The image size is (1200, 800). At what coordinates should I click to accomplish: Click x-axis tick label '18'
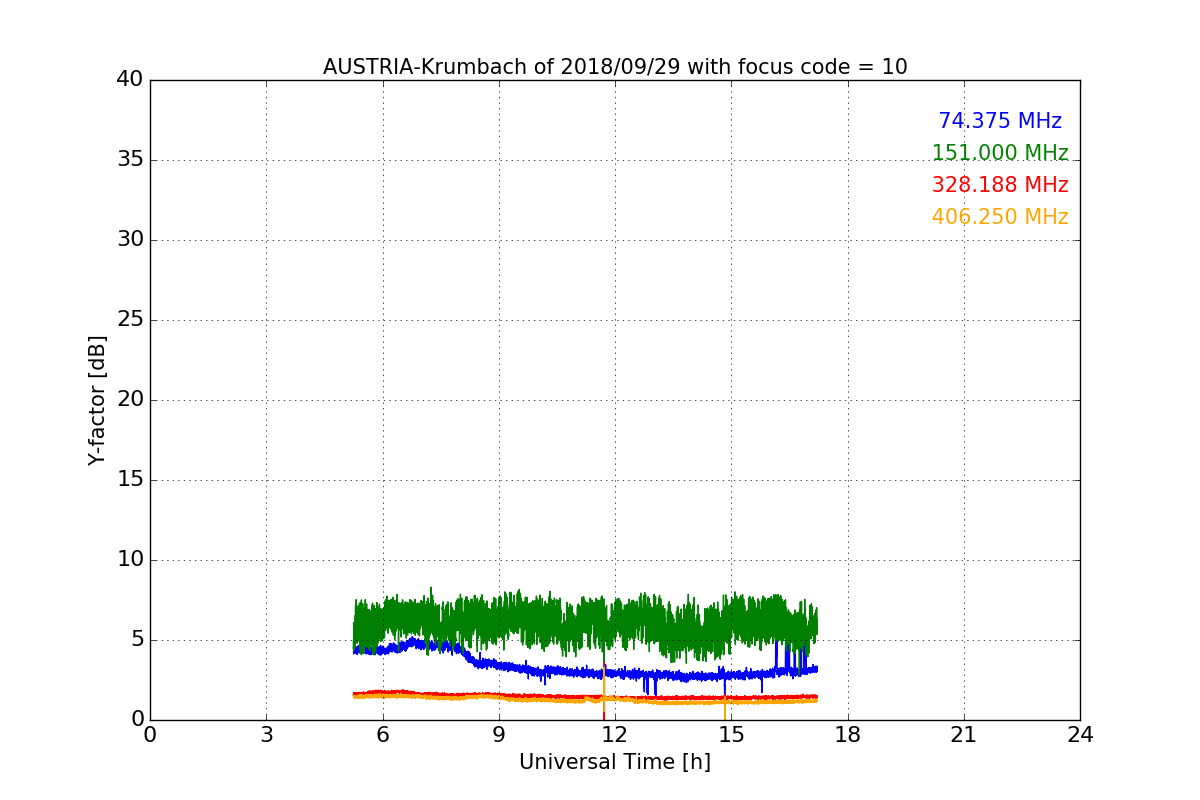[848, 735]
